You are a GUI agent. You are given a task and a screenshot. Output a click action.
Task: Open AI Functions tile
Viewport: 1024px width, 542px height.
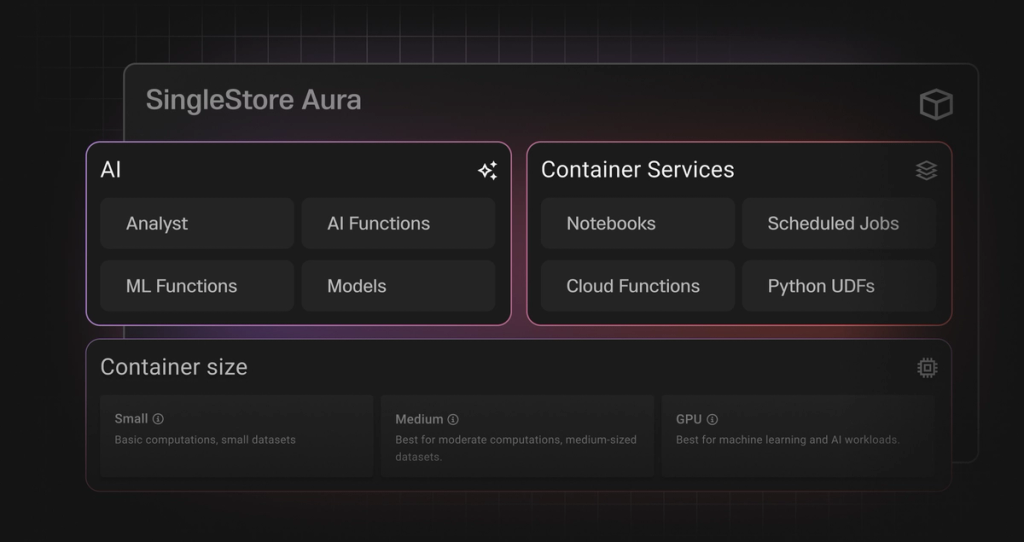pos(398,223)
